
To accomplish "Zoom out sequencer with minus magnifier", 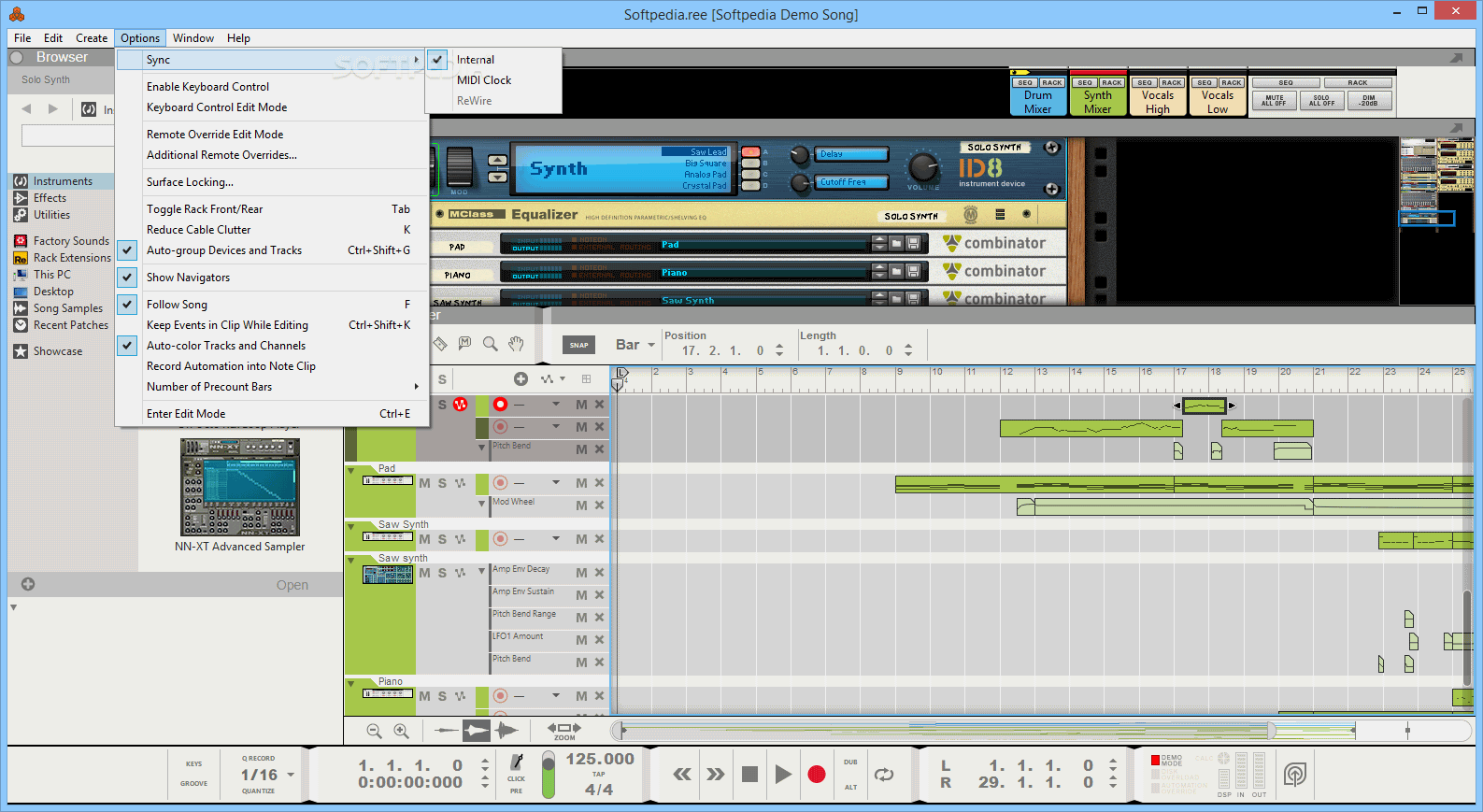I will pyautogui.click(x=374, y=731).
